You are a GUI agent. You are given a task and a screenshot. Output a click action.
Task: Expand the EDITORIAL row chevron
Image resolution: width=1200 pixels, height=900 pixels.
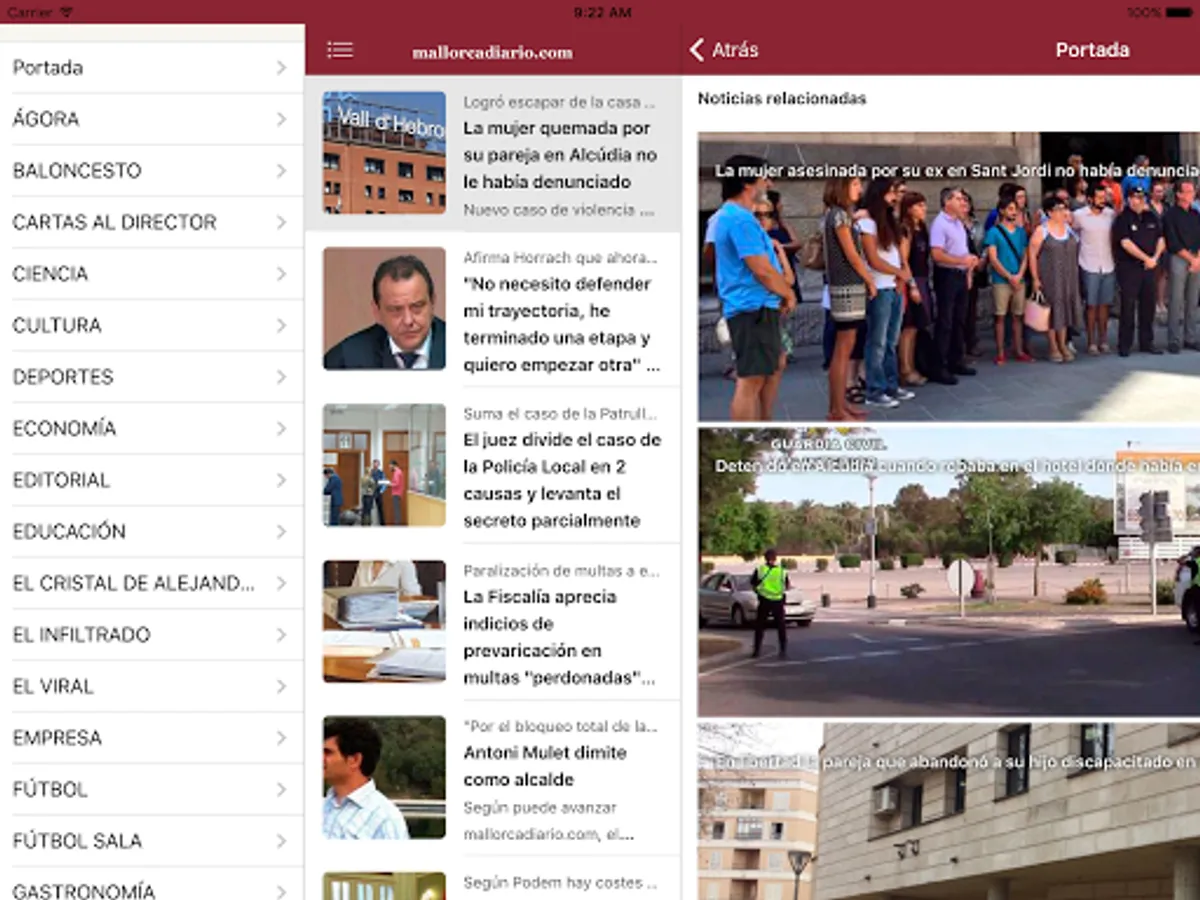282,480
